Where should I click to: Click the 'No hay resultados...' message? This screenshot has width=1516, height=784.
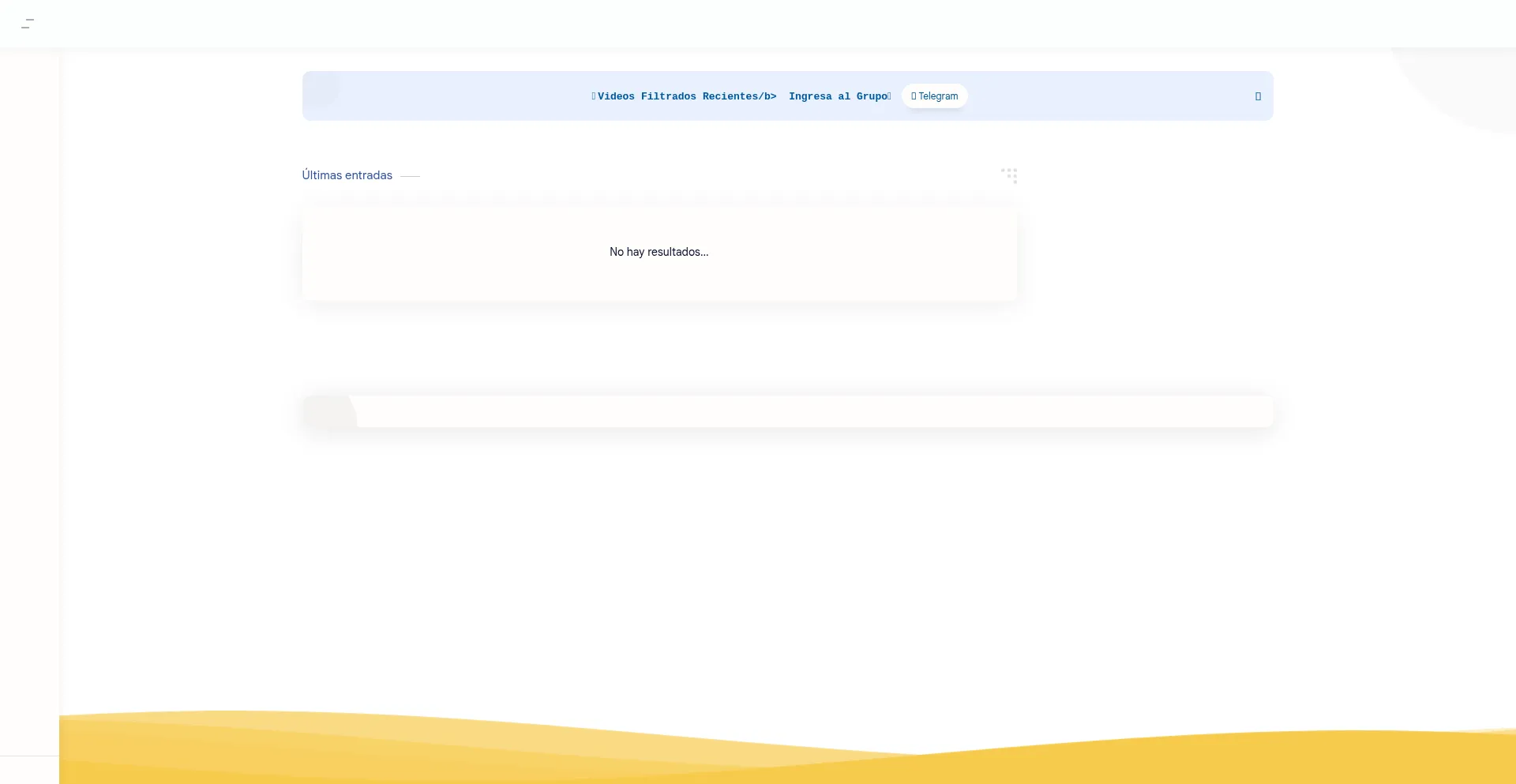point(659,252)
